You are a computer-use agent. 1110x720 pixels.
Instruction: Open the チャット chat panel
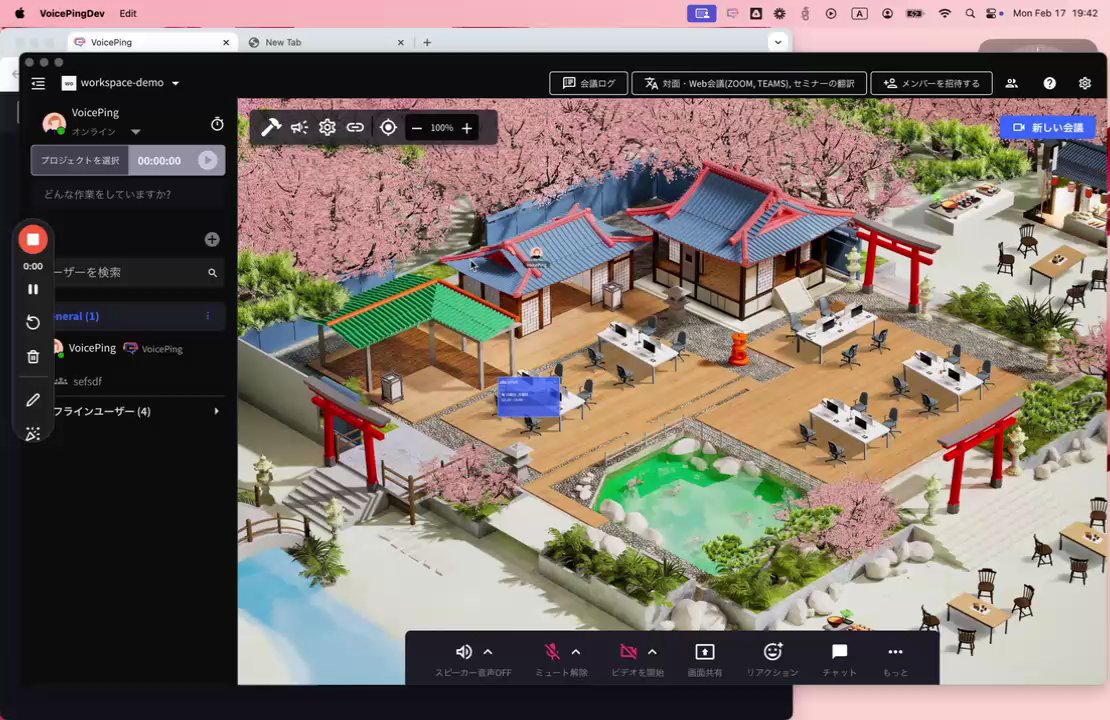(840, 658)
